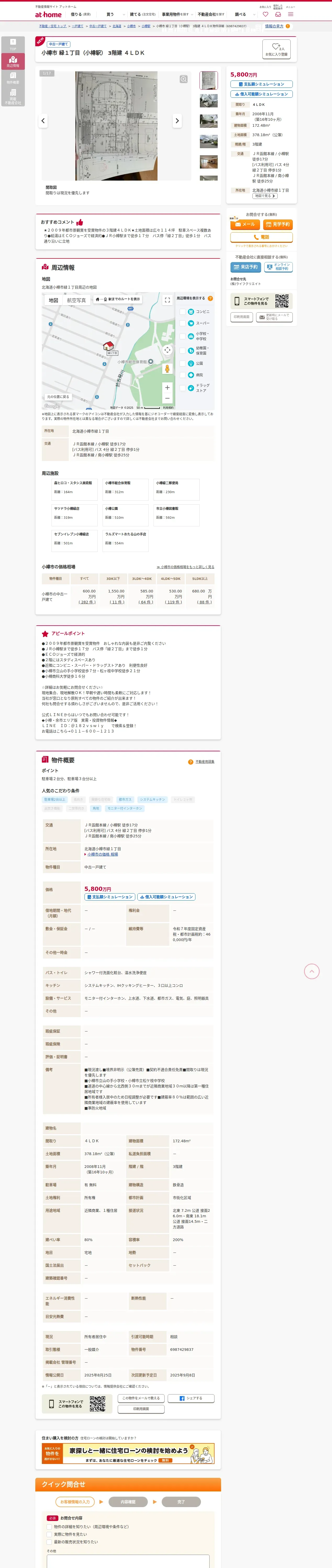332x1568 pixels.
Task: Click the 電話 call button
Action: tap(261, 237)
